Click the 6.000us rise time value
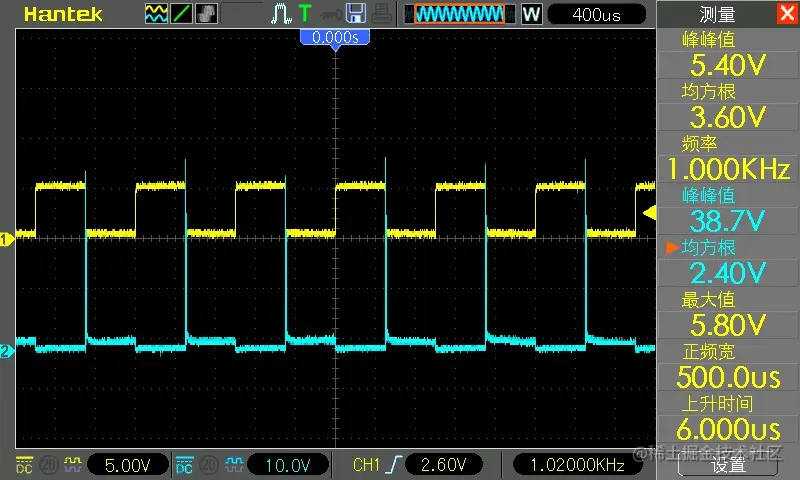Image resolution: width=800 pixels, height=480 pixels. [x=728, y=430]
